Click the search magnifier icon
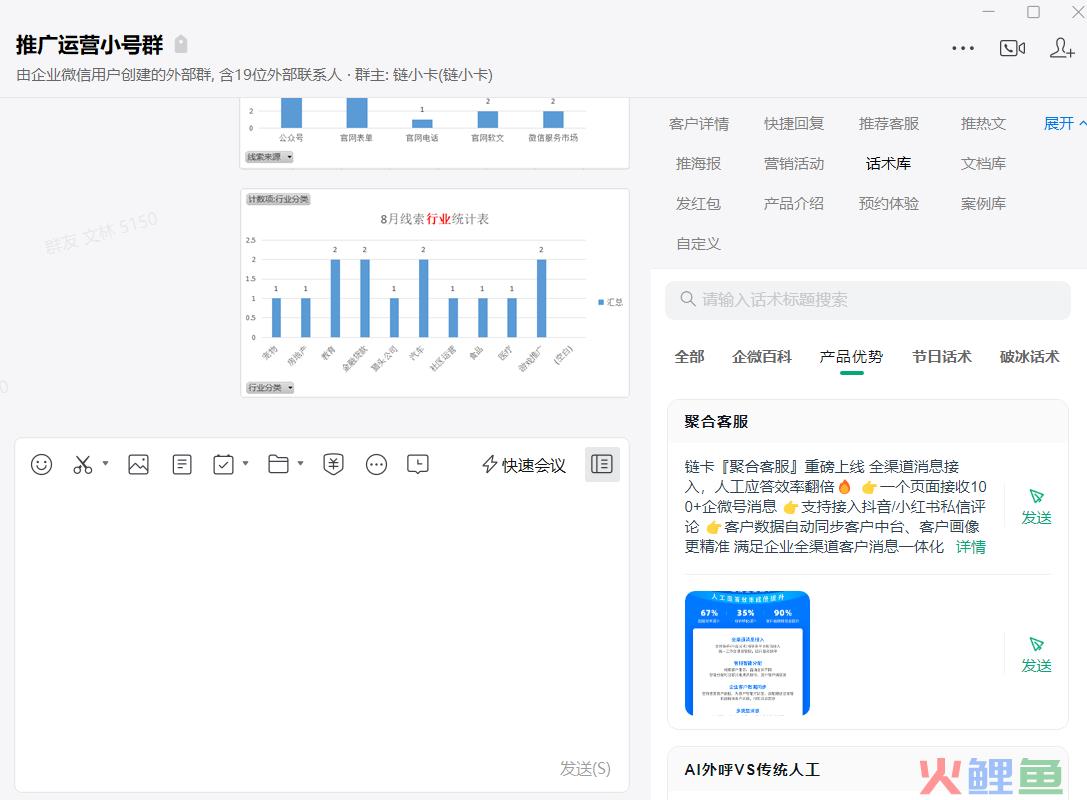This screenshot has width=1087, height=800. 688,299
